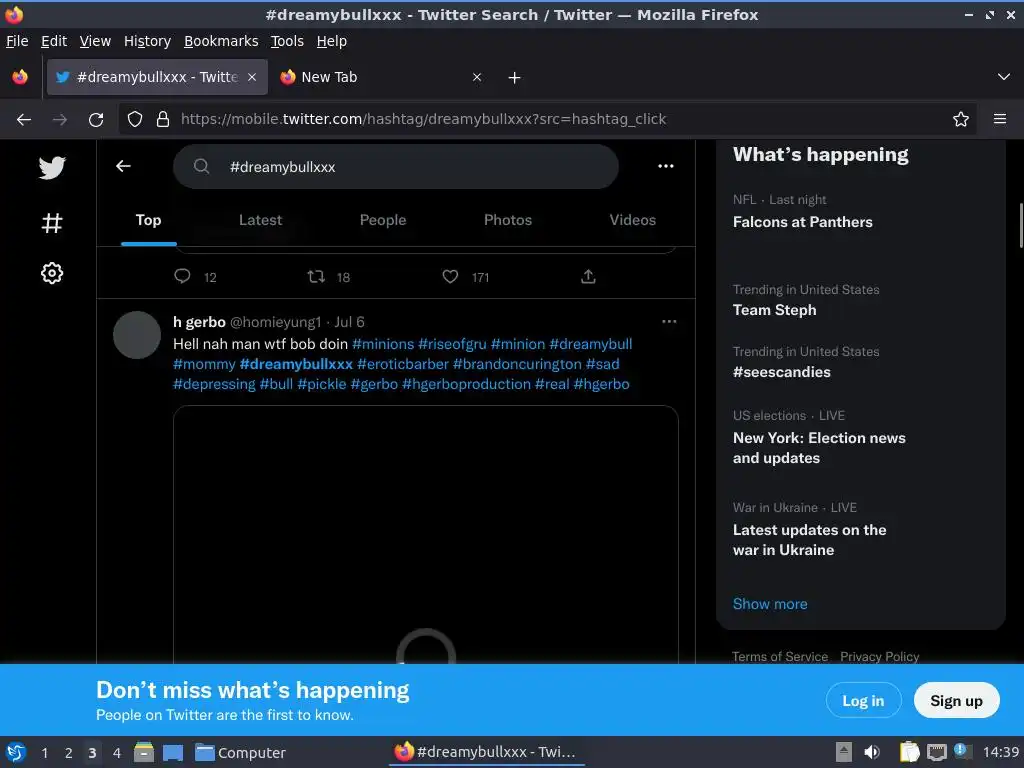Open the taskbar start menu icon

coord(16,752)
